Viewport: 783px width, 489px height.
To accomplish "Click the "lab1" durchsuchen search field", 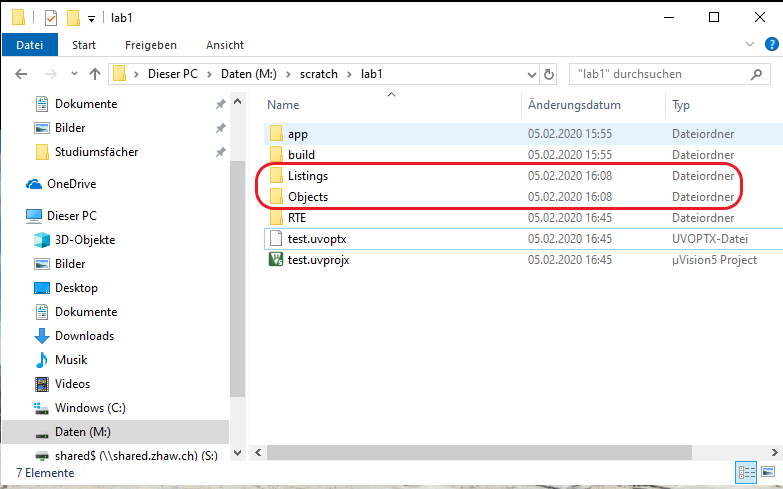I will pos(665,74).
